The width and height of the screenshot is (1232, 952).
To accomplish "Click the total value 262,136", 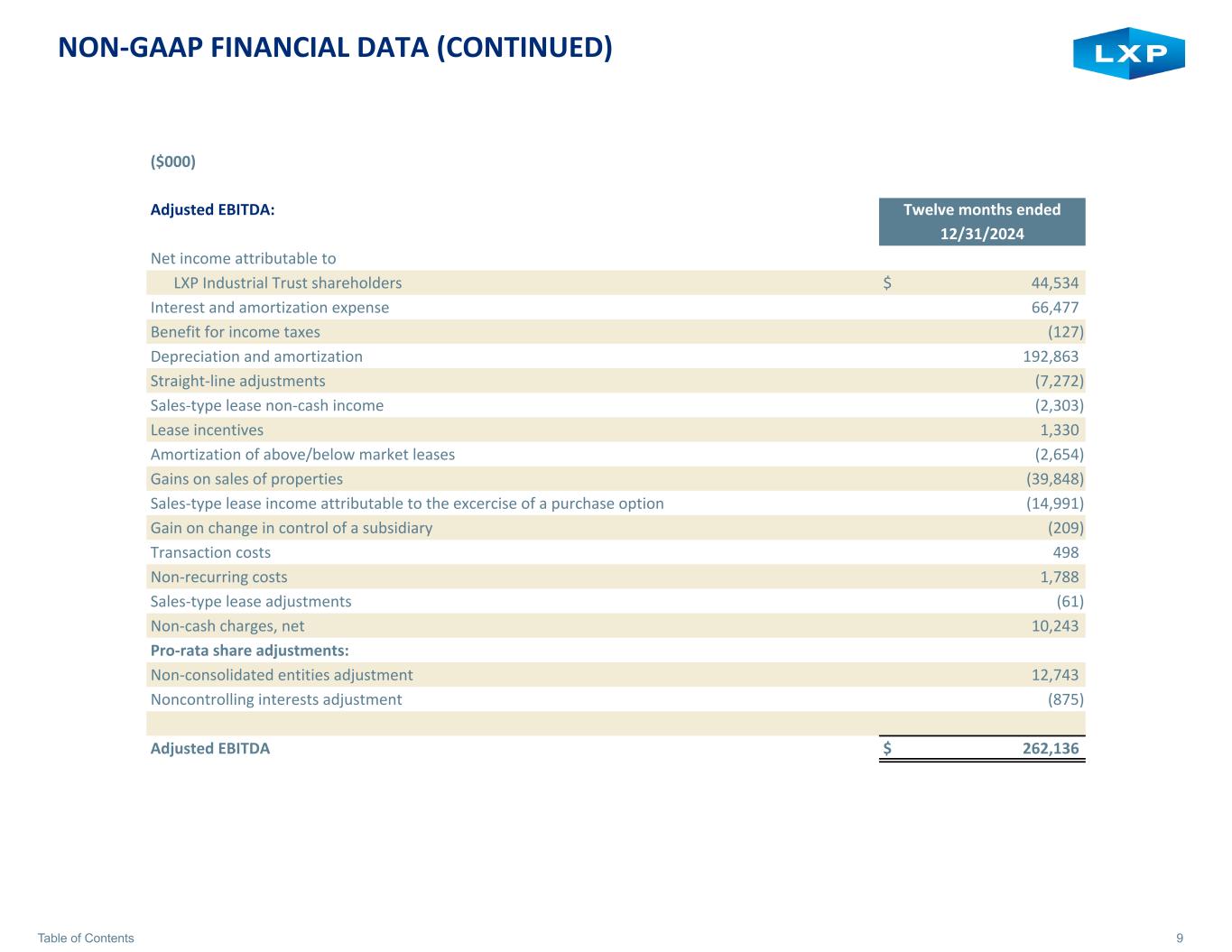I will 1051,748.
